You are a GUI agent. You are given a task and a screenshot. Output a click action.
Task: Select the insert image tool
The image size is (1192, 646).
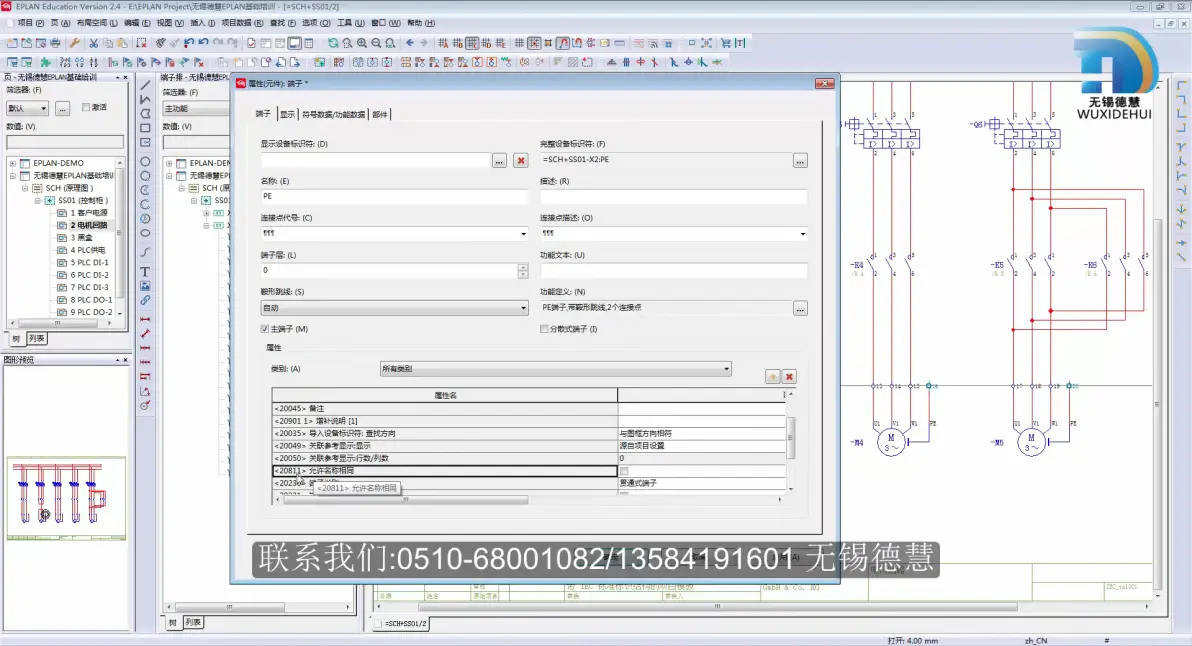click(145, 286)
